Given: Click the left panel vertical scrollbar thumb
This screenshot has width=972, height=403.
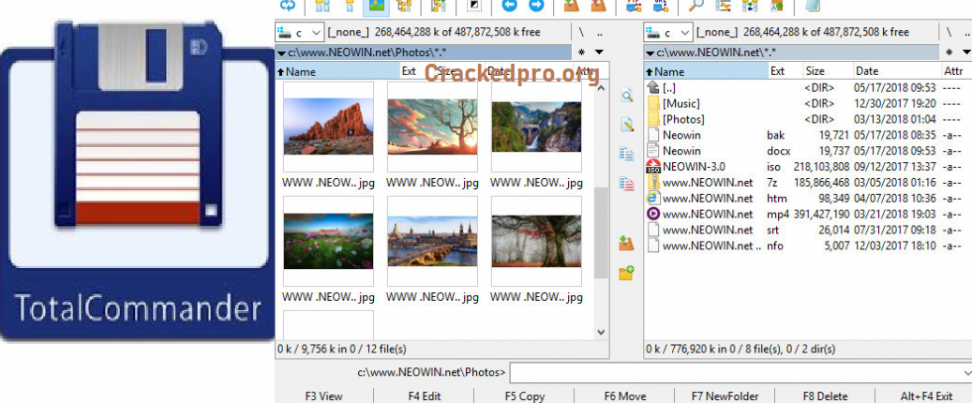Looking at the screenshot, I should [601, 232].
